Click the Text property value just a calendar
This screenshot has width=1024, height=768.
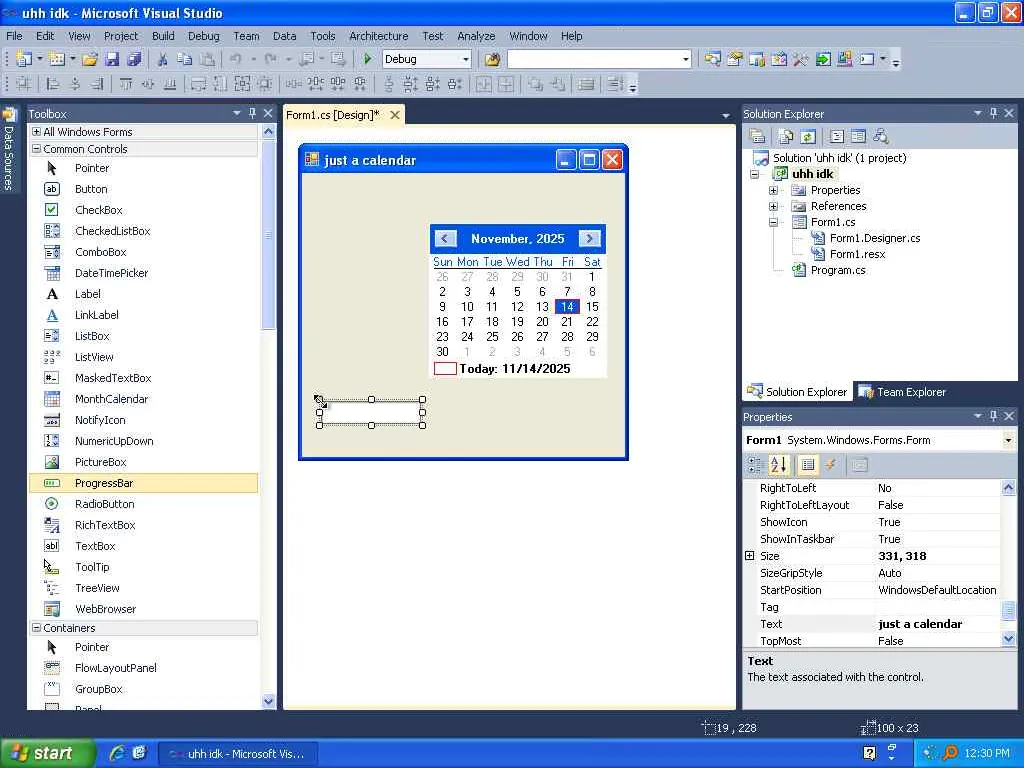point(920,624)
